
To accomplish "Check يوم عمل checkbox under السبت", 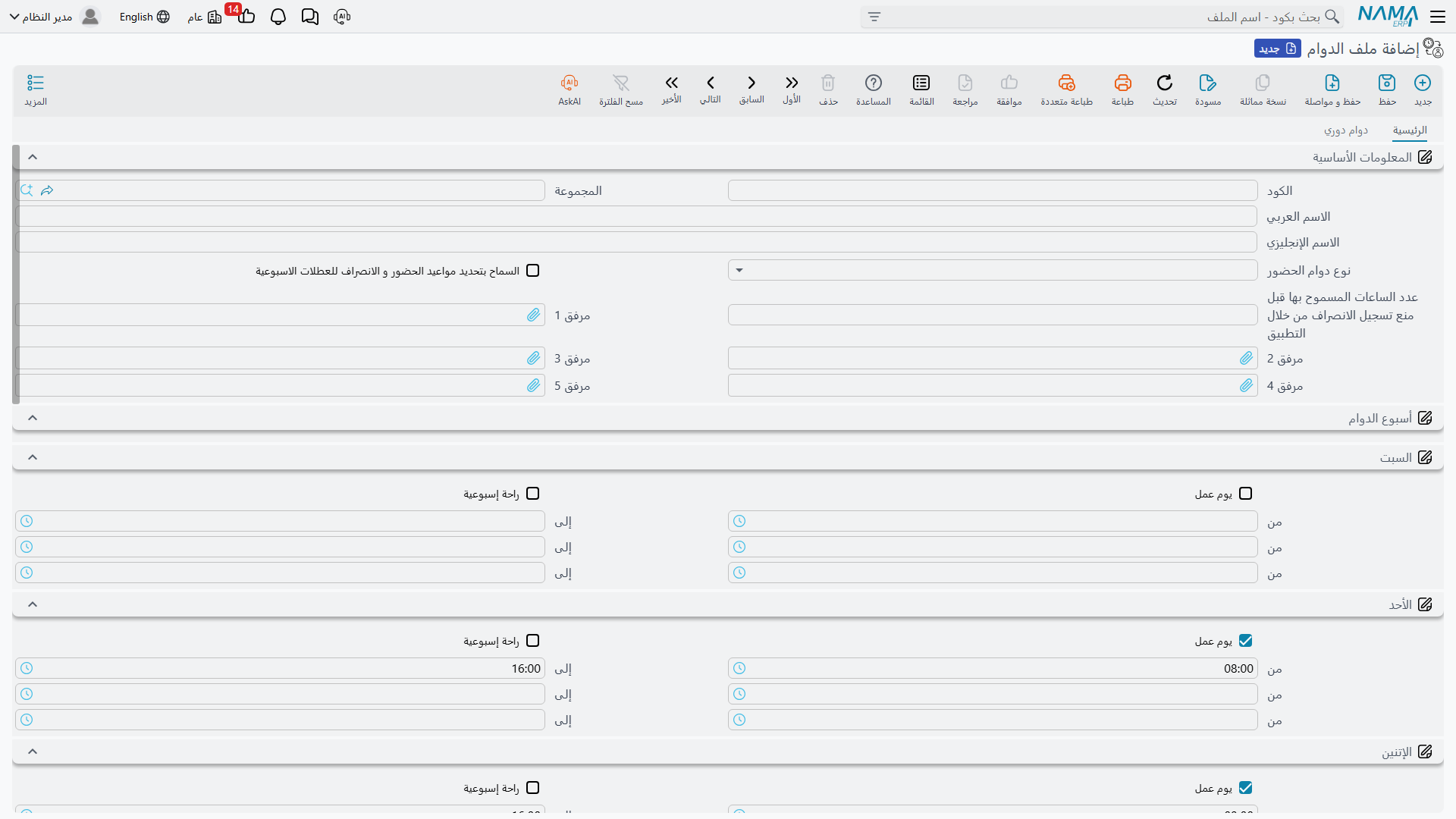I will (x=1245, y=494).
